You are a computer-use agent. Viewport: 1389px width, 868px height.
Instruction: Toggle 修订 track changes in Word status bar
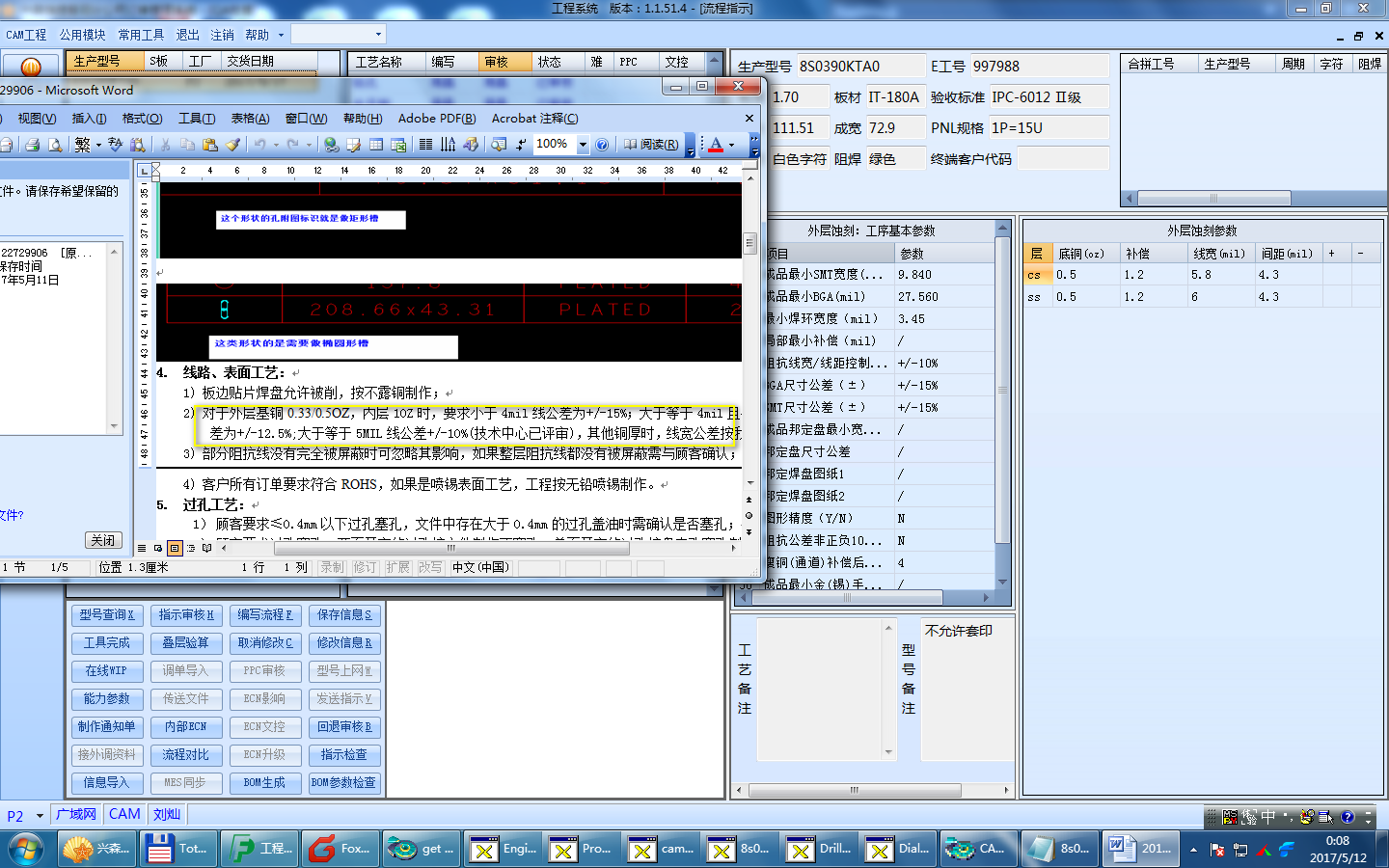coord(365,567)
